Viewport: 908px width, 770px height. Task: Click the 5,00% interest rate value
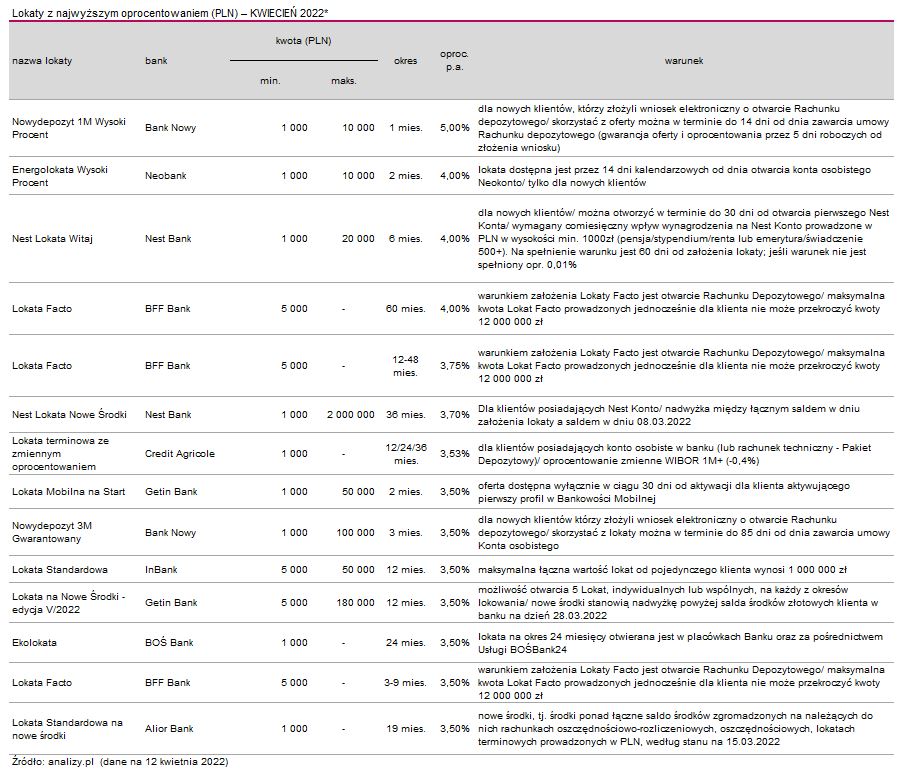pos(455,128)
